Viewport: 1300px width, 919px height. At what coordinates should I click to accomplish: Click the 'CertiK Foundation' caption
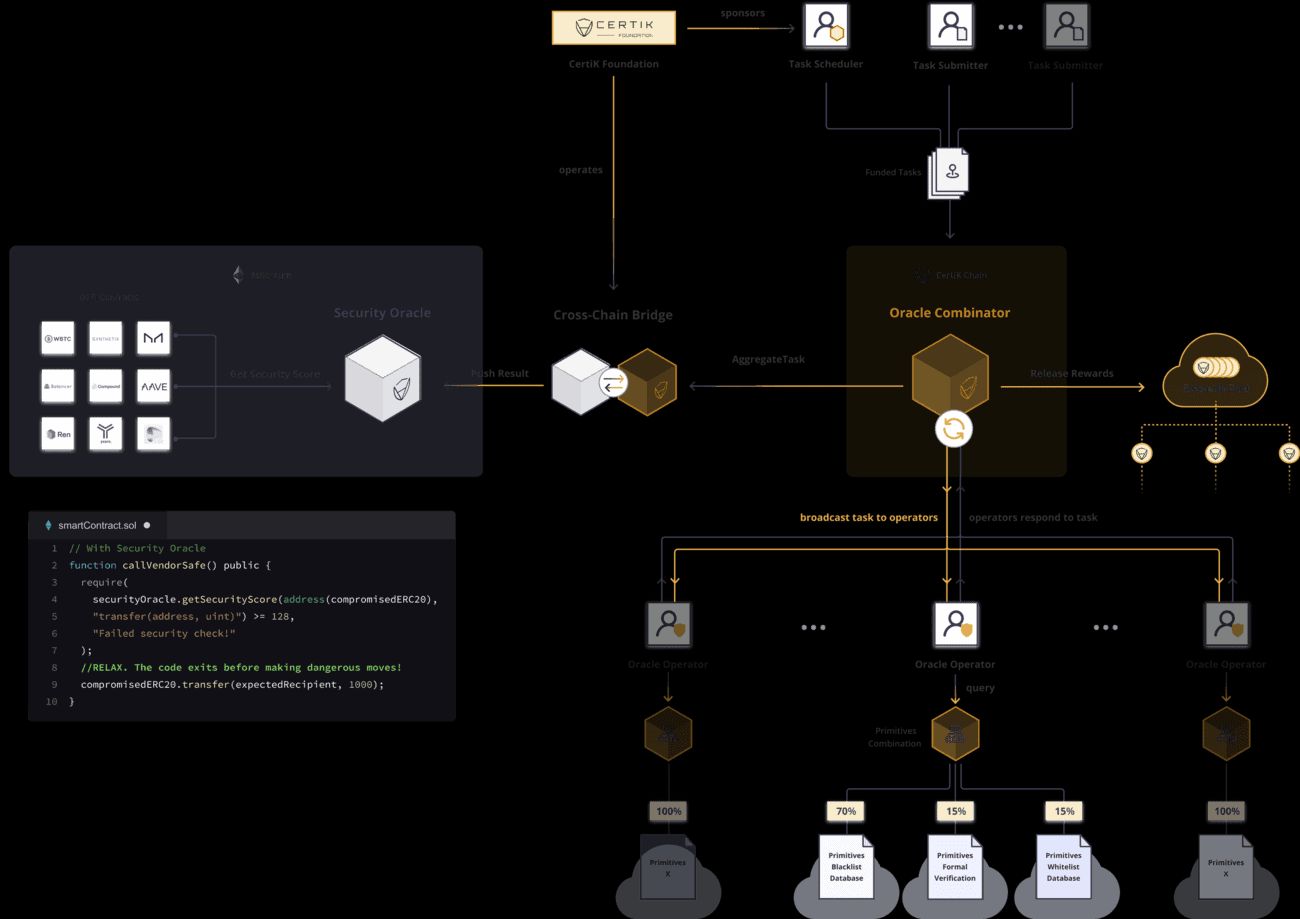coord(614,64)
